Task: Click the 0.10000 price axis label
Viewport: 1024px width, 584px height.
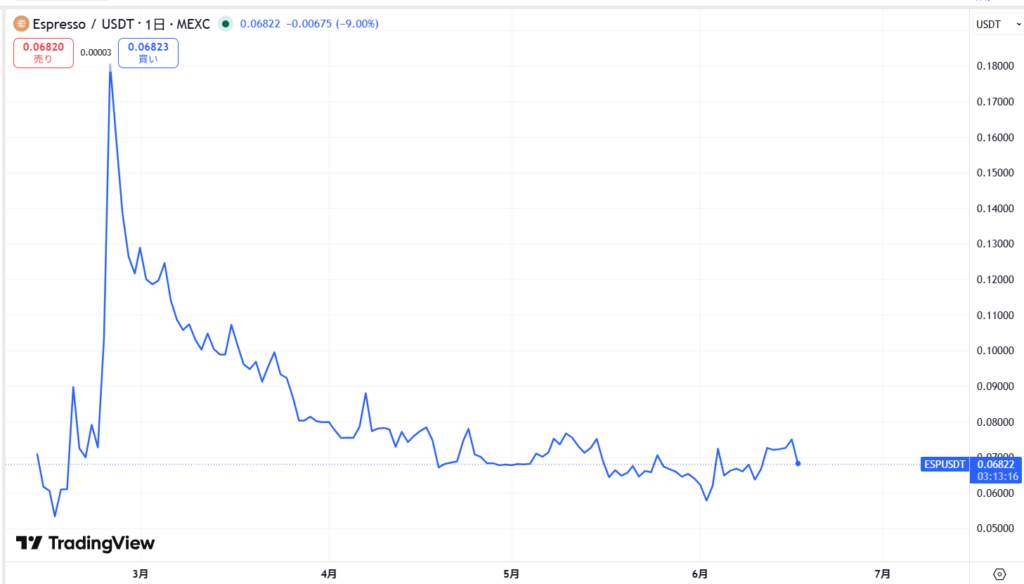Action: [x=995, y=351]
